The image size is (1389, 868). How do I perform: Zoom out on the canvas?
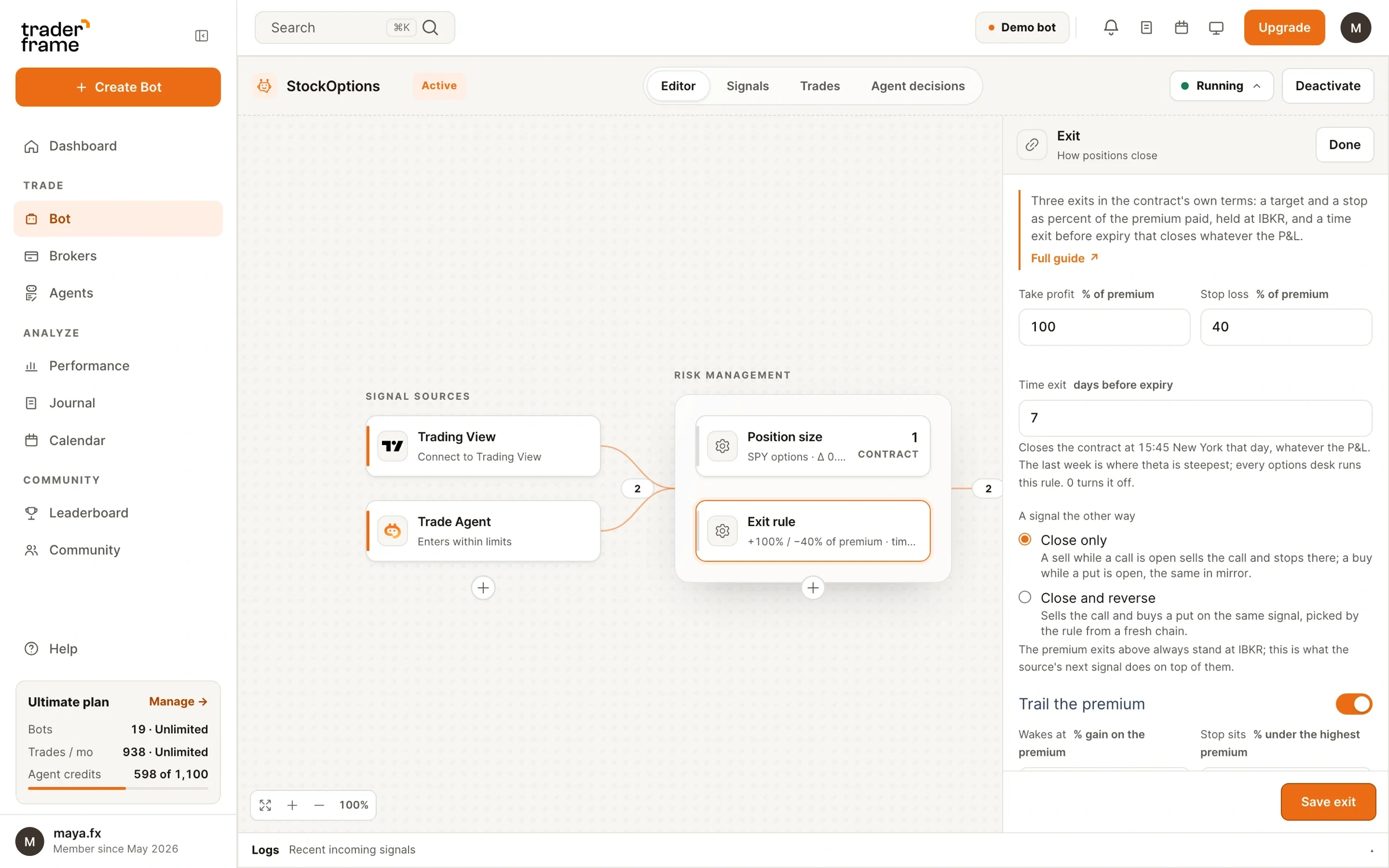pos(319,805)
